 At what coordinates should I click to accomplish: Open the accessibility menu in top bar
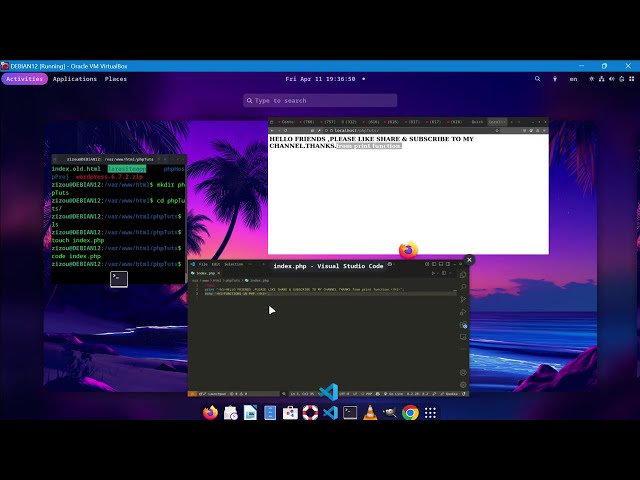click(555, 79)
